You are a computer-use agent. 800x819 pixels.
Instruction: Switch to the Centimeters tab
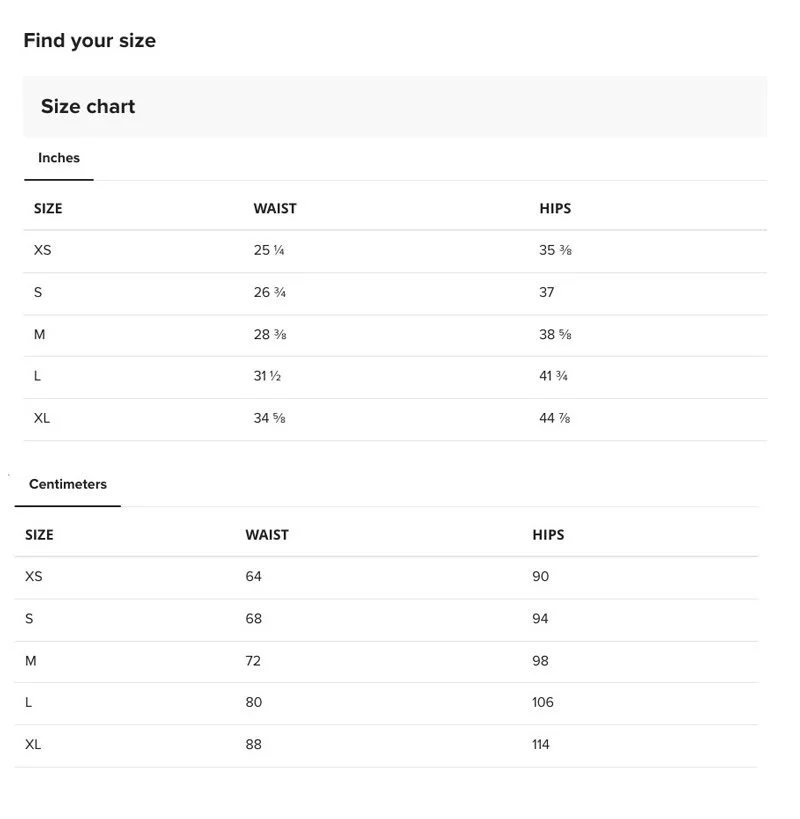[x=68, y=484]
